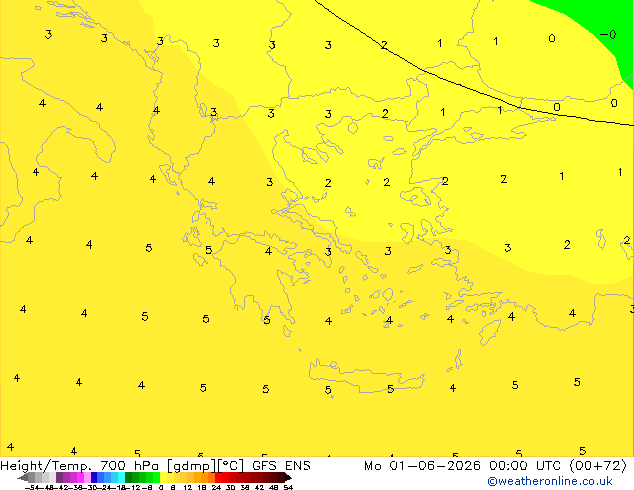634x490 pixels.
Task: Click the orange swatch near legend value 18
Action: tap(204, 477)
